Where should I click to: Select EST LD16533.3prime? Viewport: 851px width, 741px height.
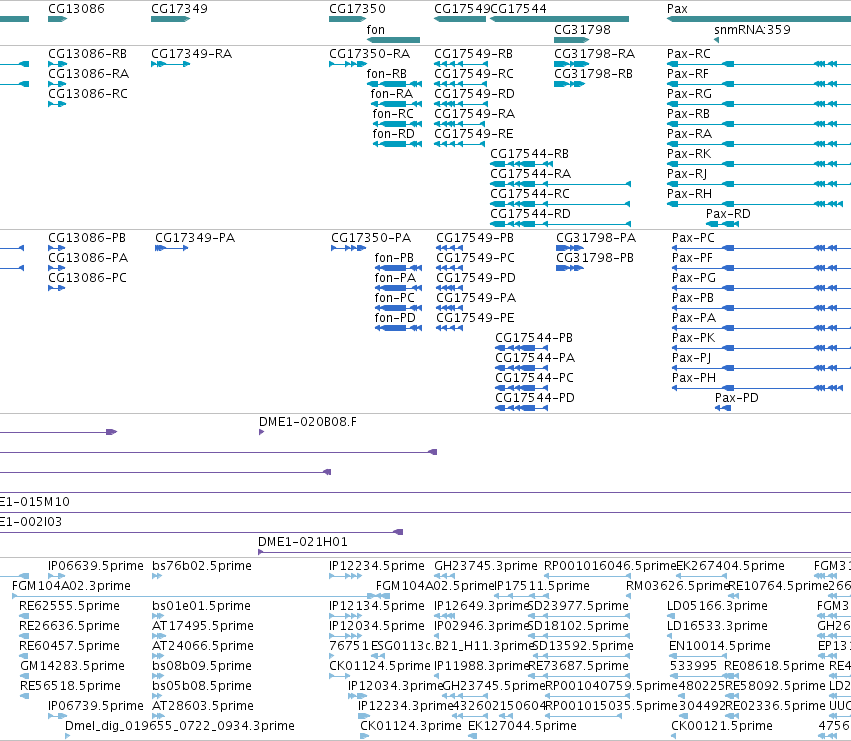[x=717, y=626]
